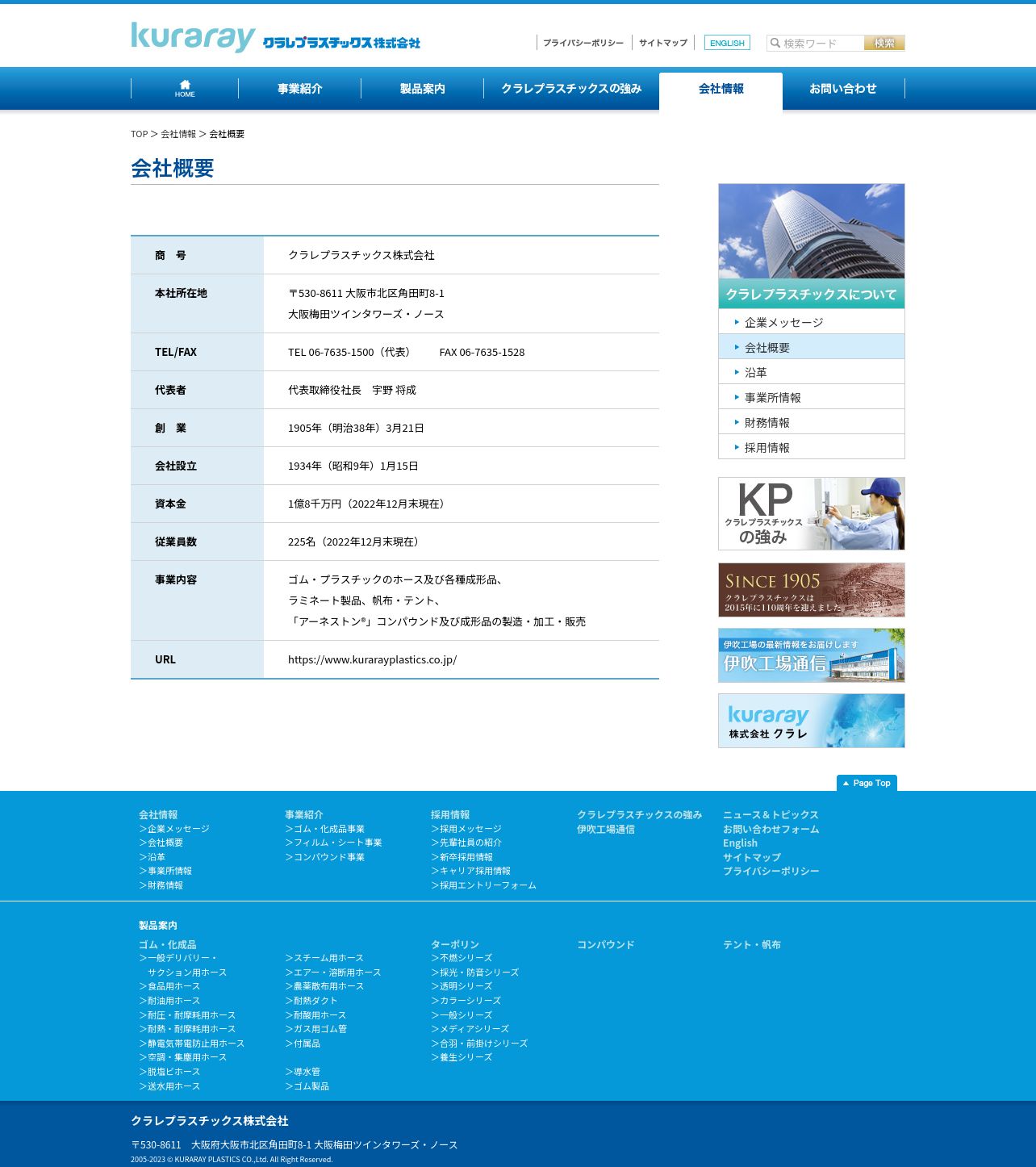Open the SINCE 1905 anniversary banner
Viewport: 1036px width, 1167px height.
click(812, 590)
